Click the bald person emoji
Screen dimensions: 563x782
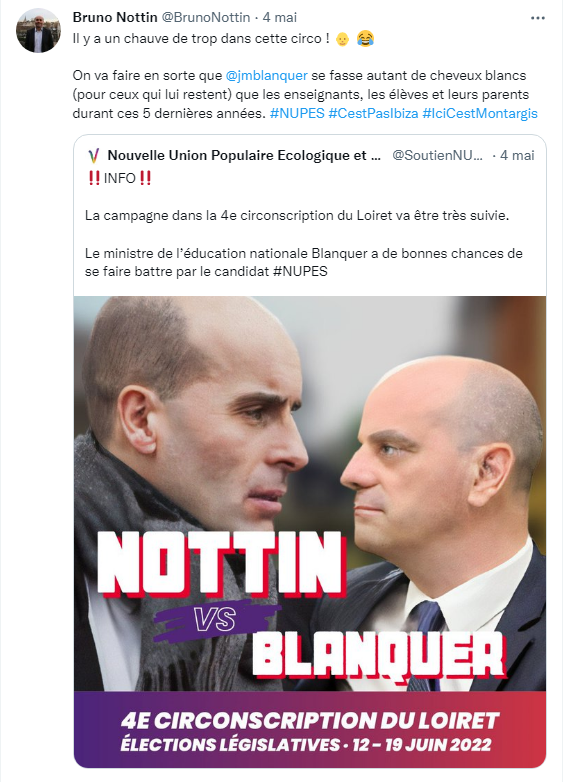pos(342,39)
